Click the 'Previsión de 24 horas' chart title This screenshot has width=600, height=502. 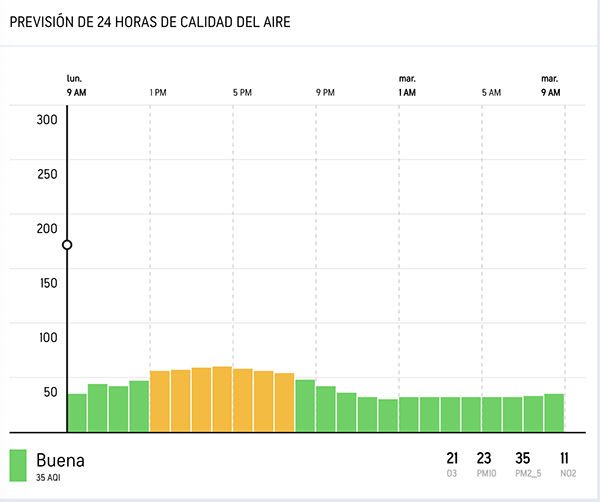point(150,22)
